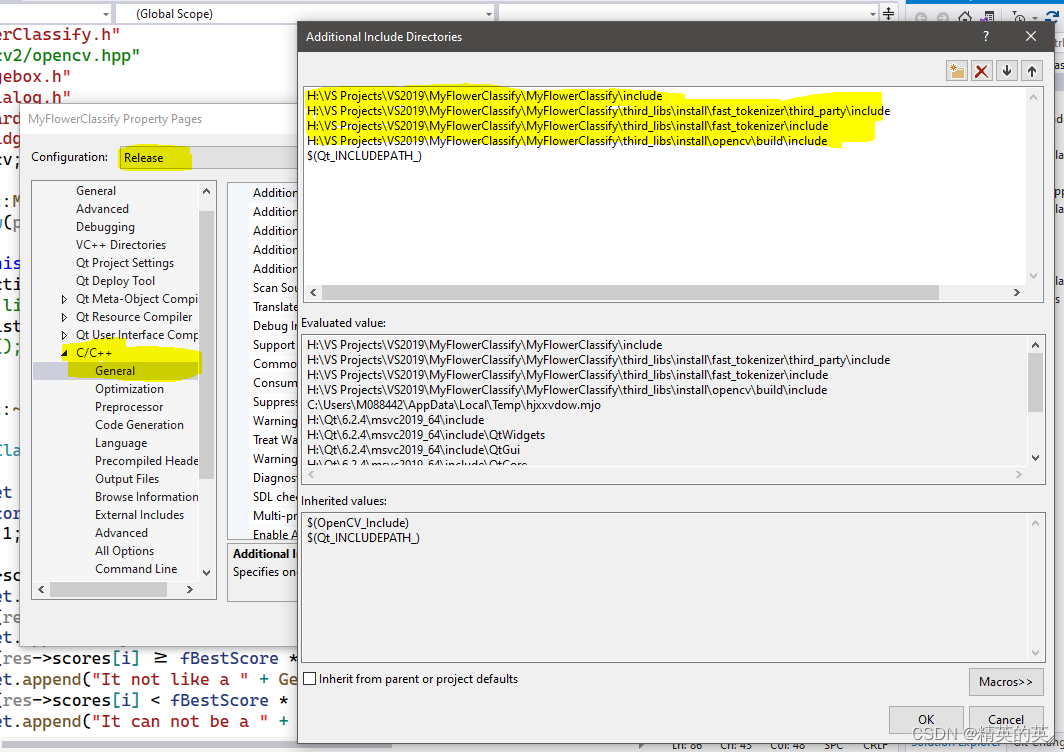Delete the selected include path
1064x752 pixels.
pyautogui.click(x=980, y=71)
